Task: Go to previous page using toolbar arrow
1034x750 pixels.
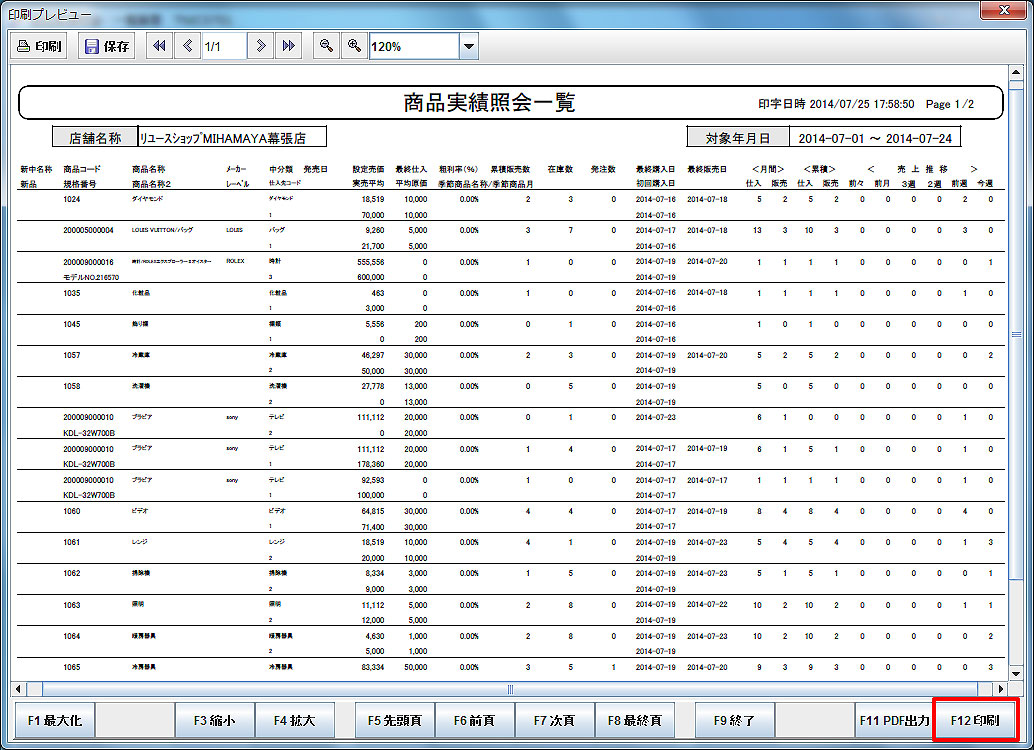Action: pyautogui.click(x=187, y=46)
